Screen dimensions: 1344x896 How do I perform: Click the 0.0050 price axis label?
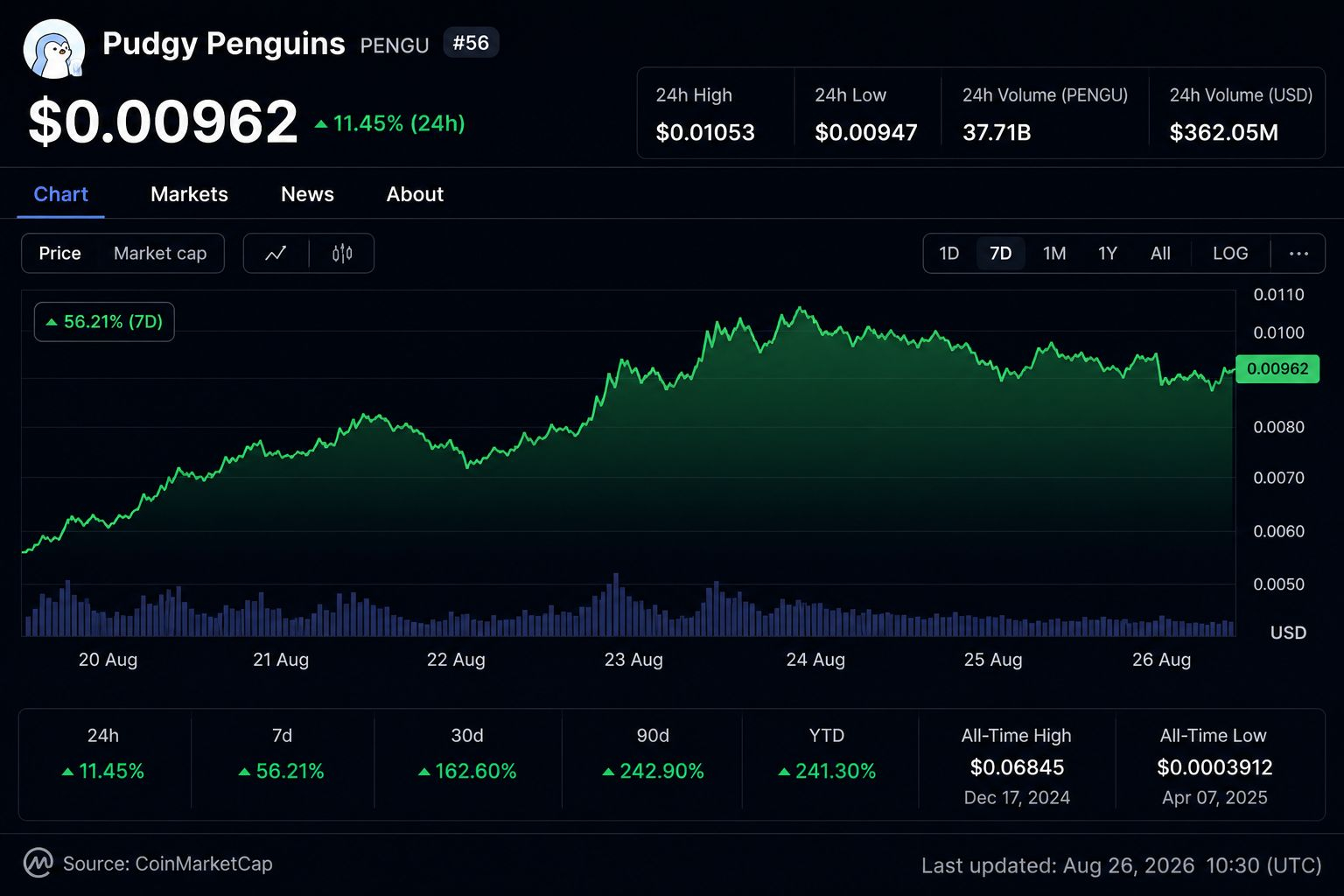click(1278, 584)
